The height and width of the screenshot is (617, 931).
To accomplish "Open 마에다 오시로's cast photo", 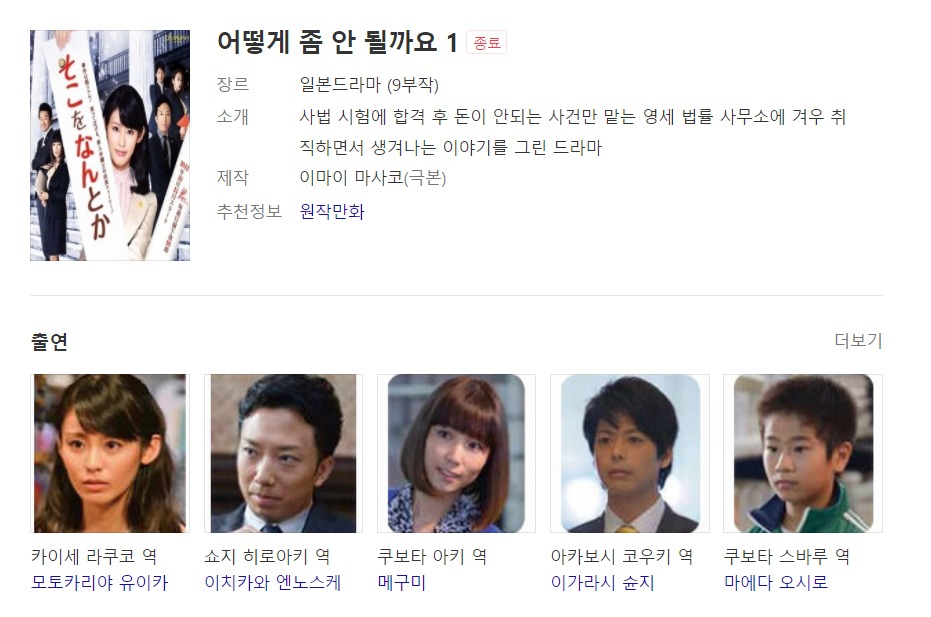I will pyautogui.click(x=803, y=453).
